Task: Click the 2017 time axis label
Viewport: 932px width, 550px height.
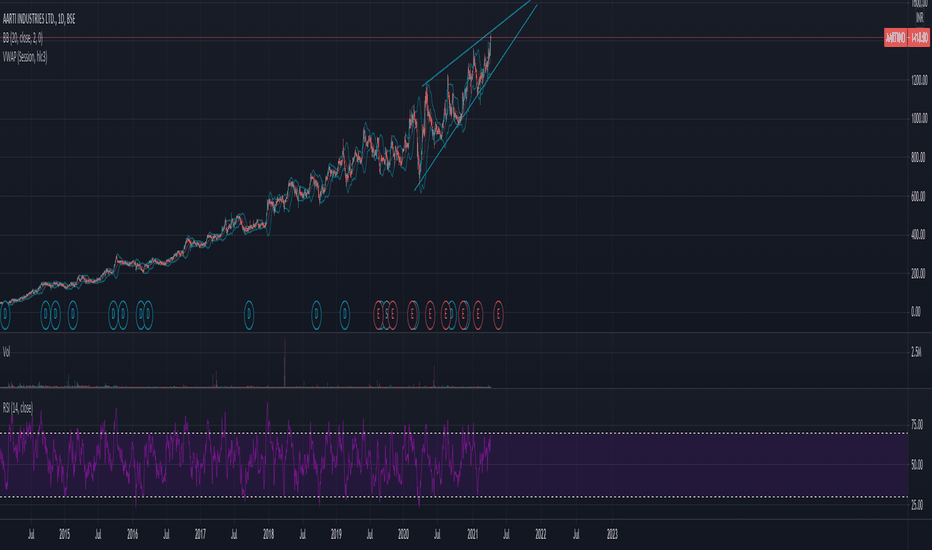Action: coord(200,535)
